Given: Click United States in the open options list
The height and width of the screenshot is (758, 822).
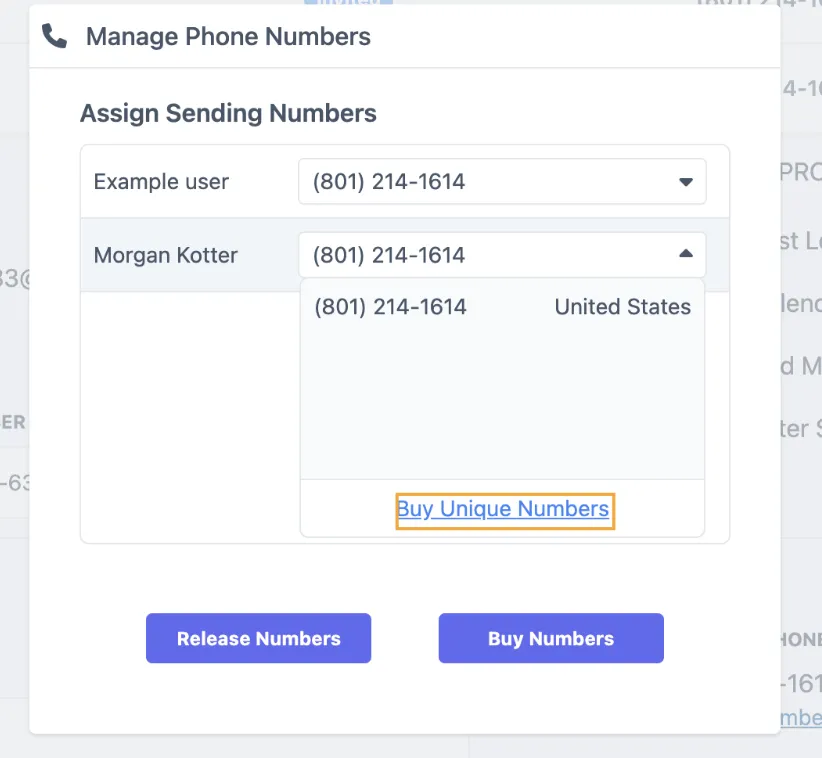Looking at the screenshot, I should pyautogui.click(x=622, y=307).
